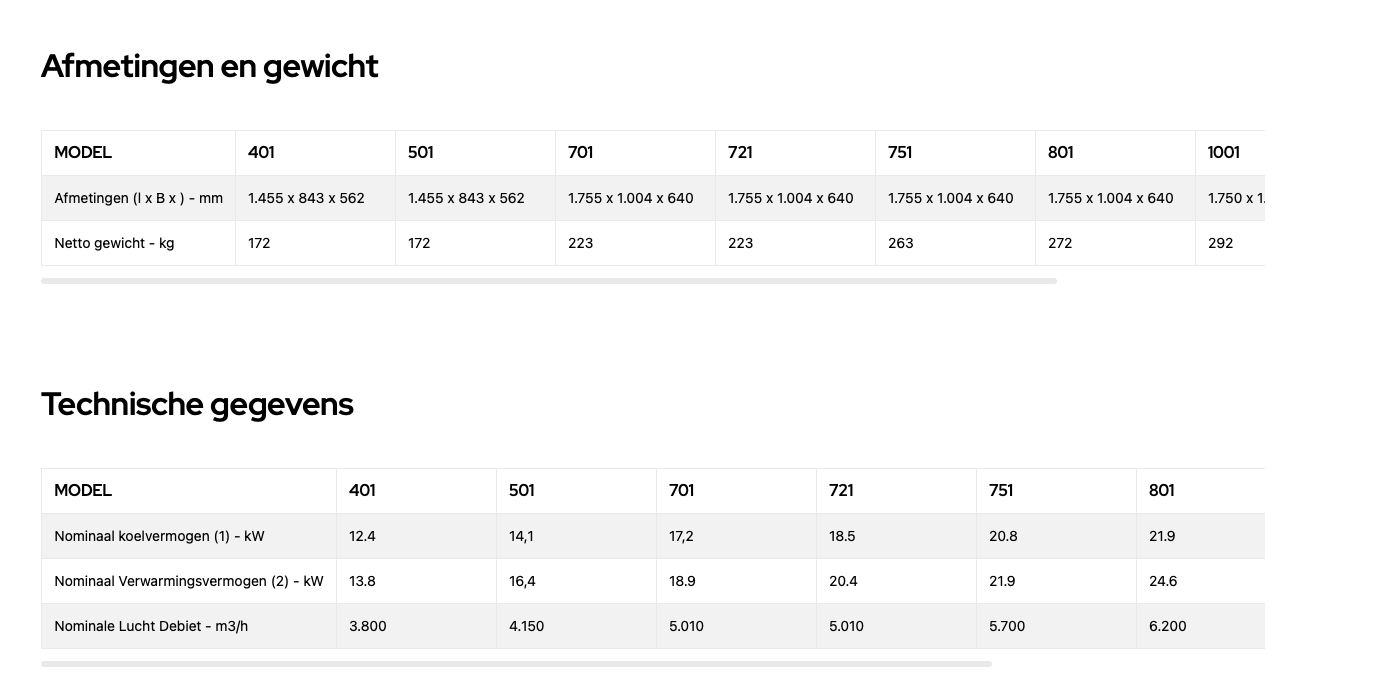The image size is (1384, 690).
Task: Click the dimensions table horizontal scrollbar
Action: click(548, 281)
